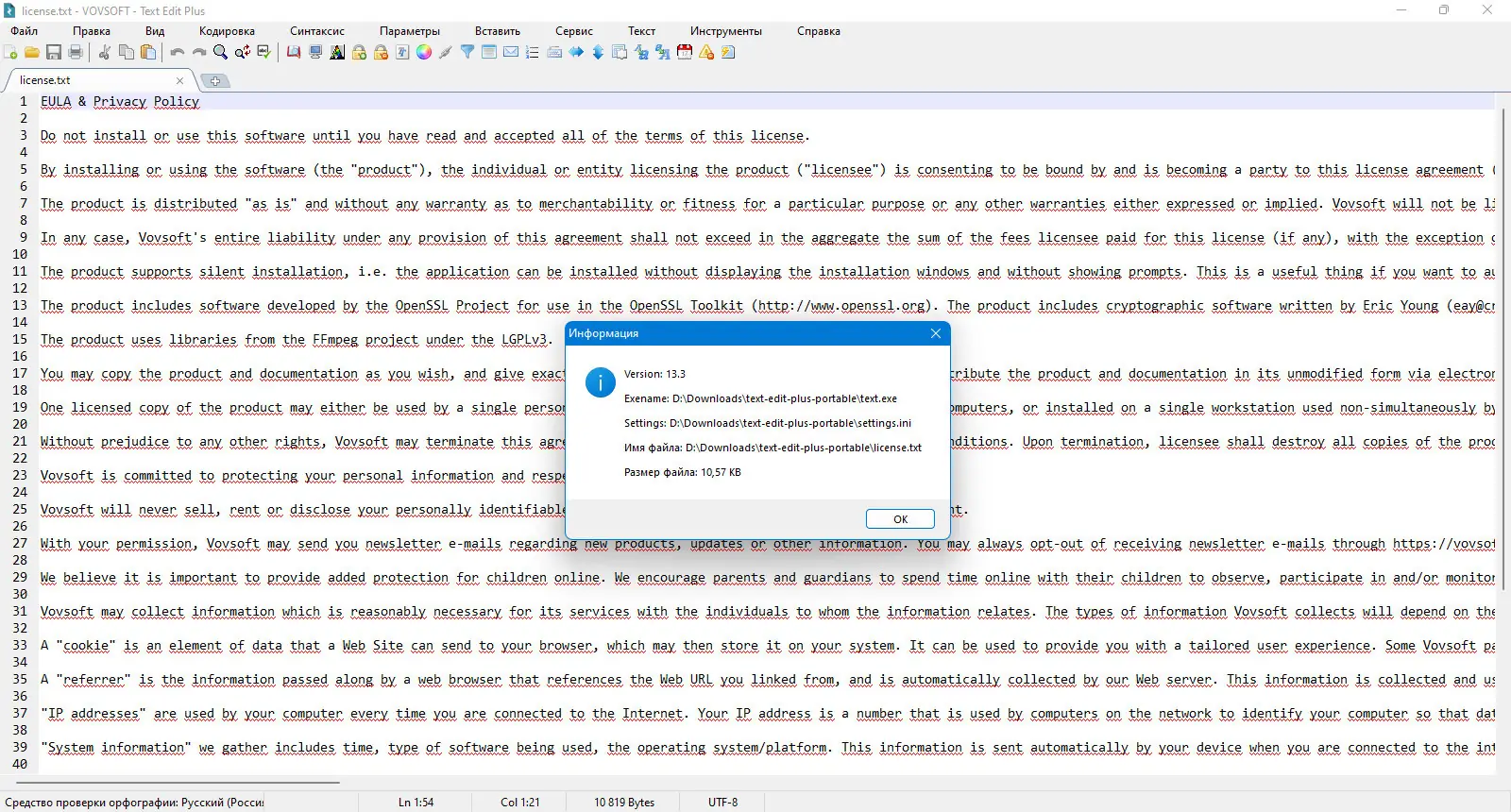Confirm the Информация dialog with OK
Screen dimensions: 1511x812
coord(900,519)
